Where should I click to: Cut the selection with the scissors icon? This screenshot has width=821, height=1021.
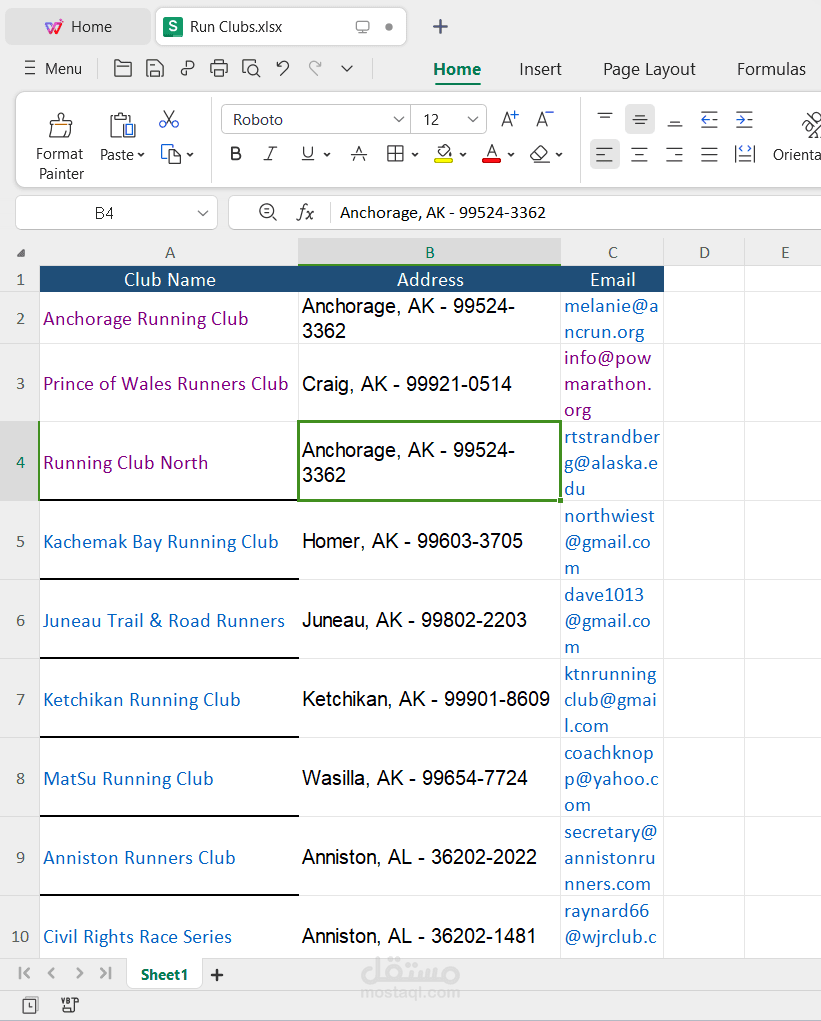click(x=169, y=119)
